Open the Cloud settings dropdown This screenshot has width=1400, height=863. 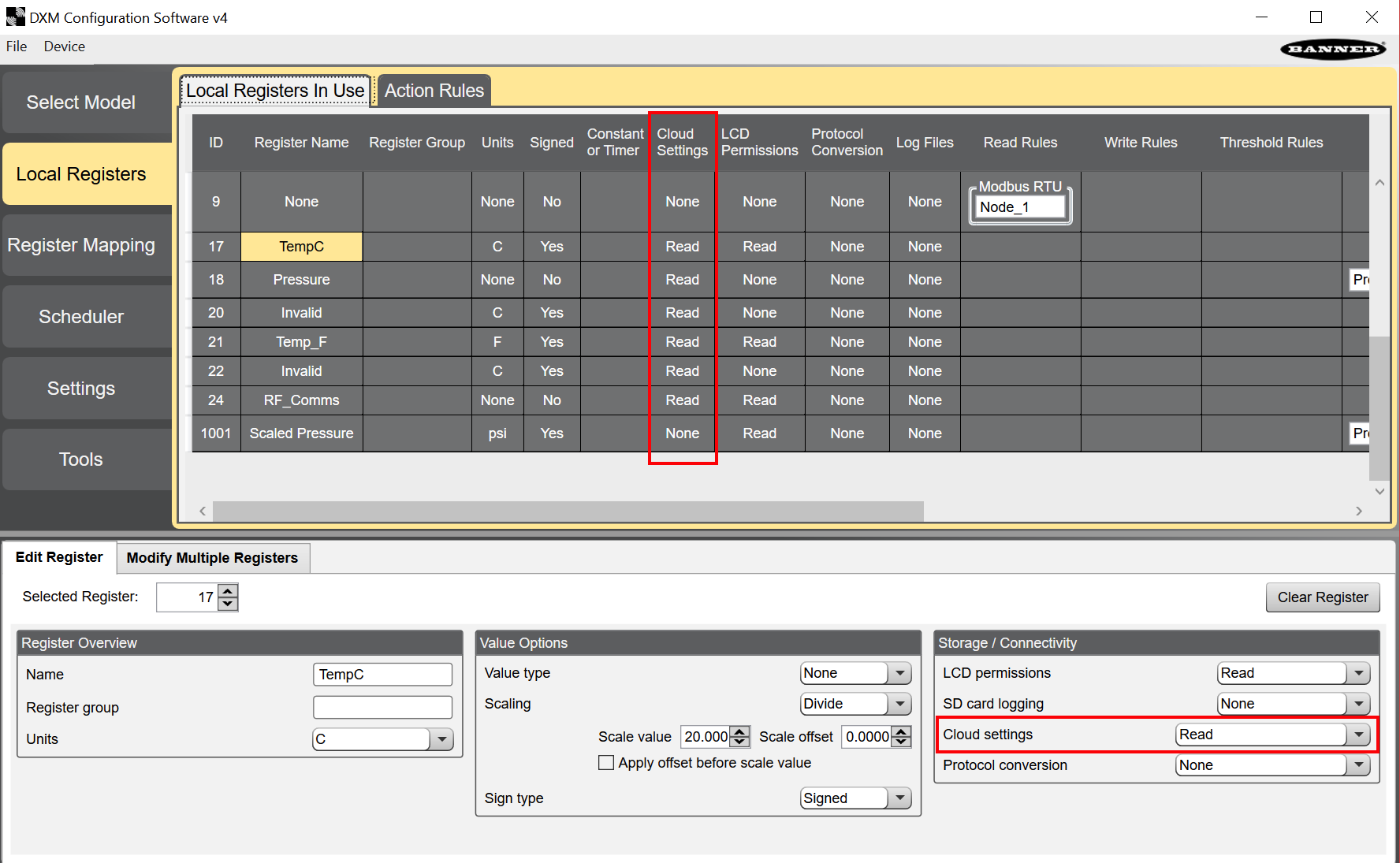(1359, 735)
